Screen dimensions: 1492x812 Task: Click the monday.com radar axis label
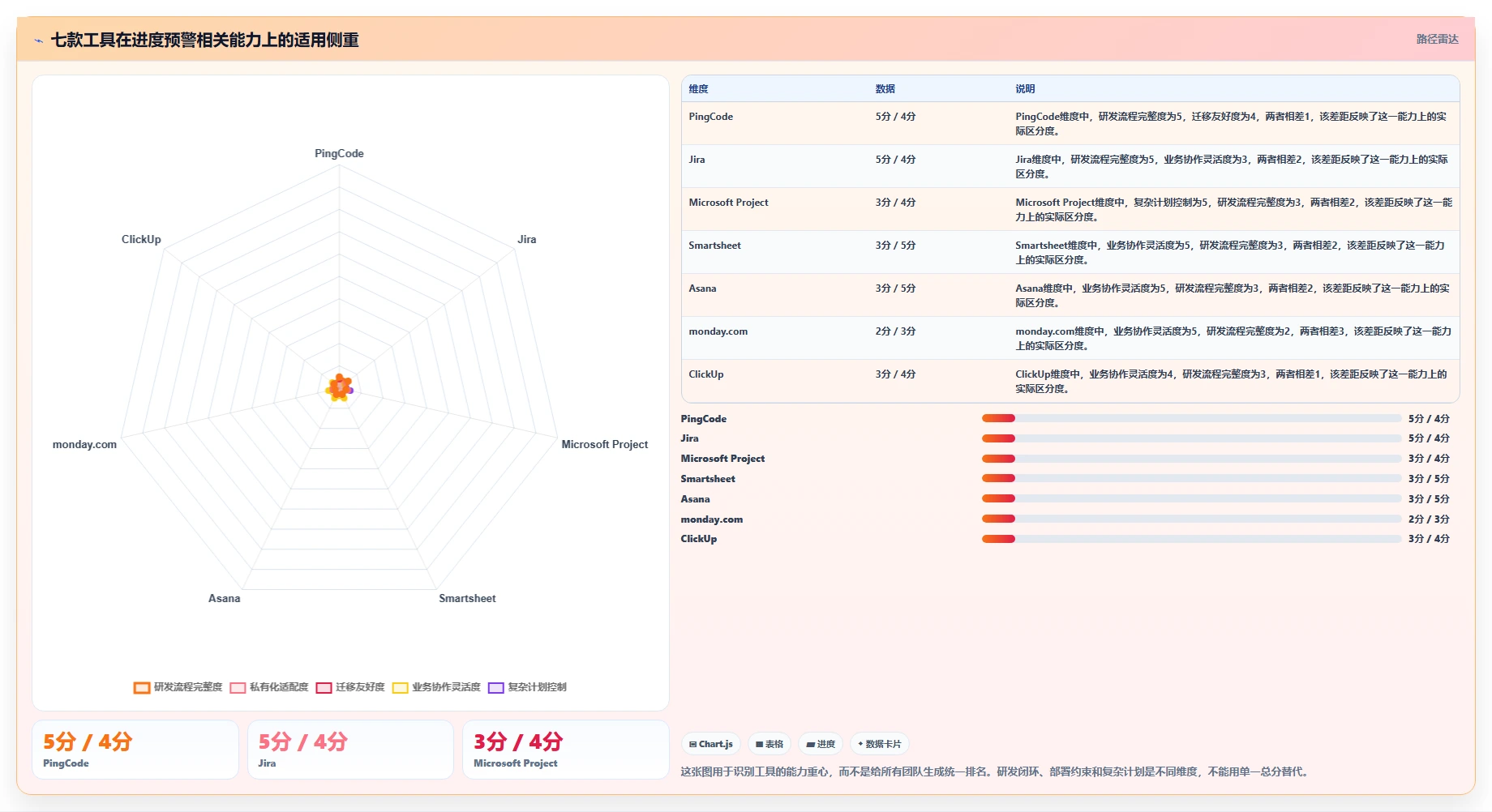[84, 444]
